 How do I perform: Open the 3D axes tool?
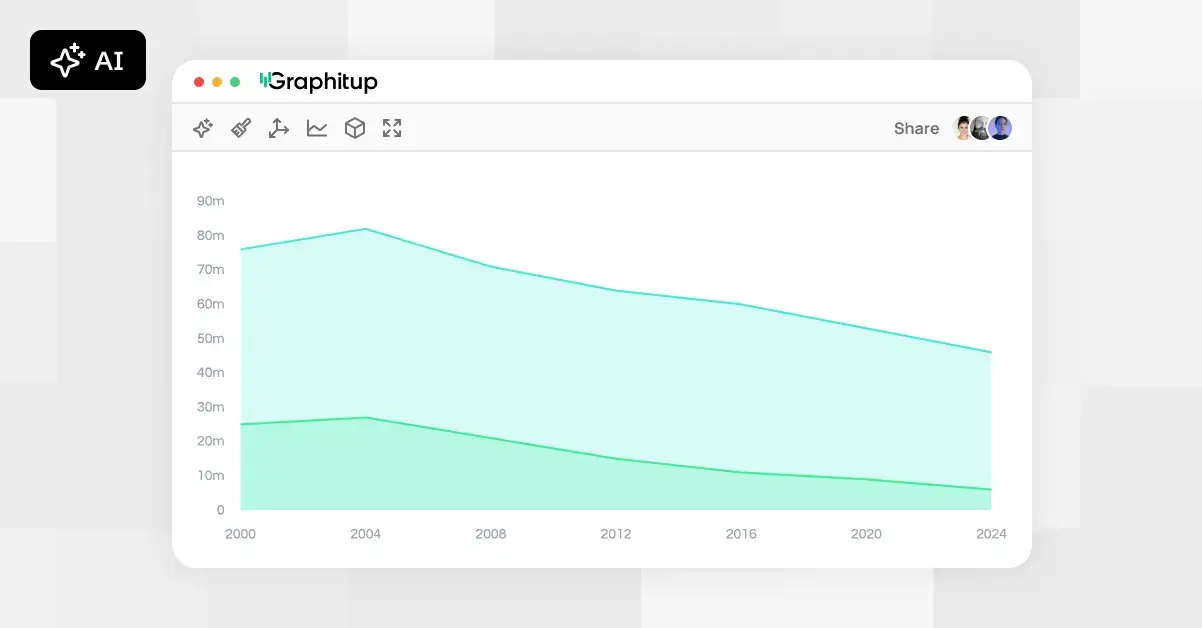[279, 128]
